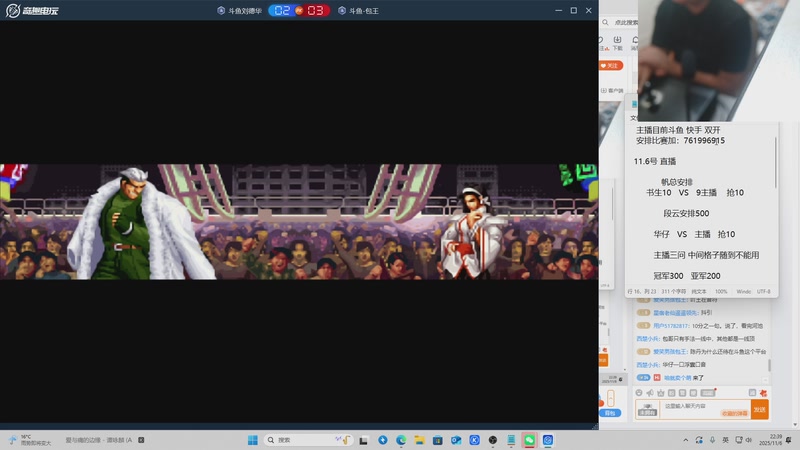Open Microsoft Store from the taskbar
Image resolution: width=800 pixels, height=450 pixels.
point(438,440)
